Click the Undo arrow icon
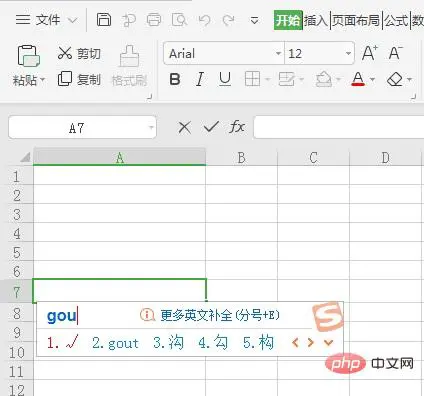This screenshot has width=424, height=396. pos(204,20)
